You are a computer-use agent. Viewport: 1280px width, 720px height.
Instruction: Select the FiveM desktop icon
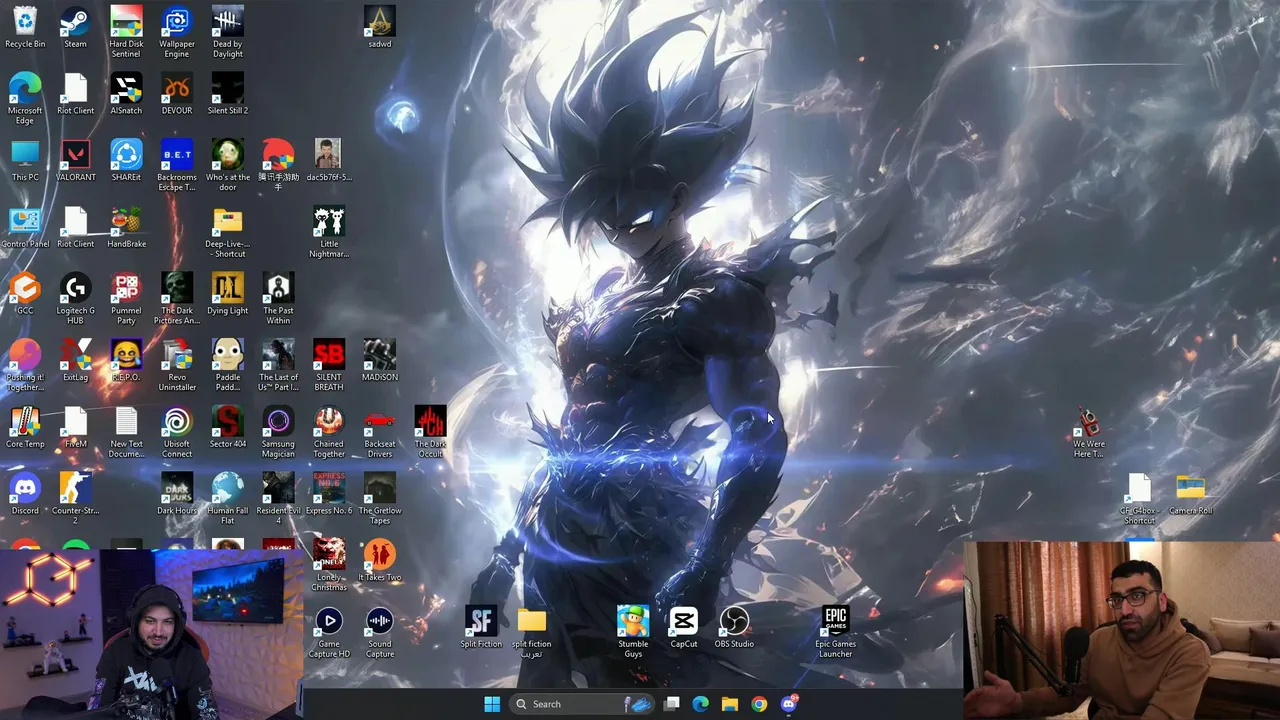click(75, 428)
